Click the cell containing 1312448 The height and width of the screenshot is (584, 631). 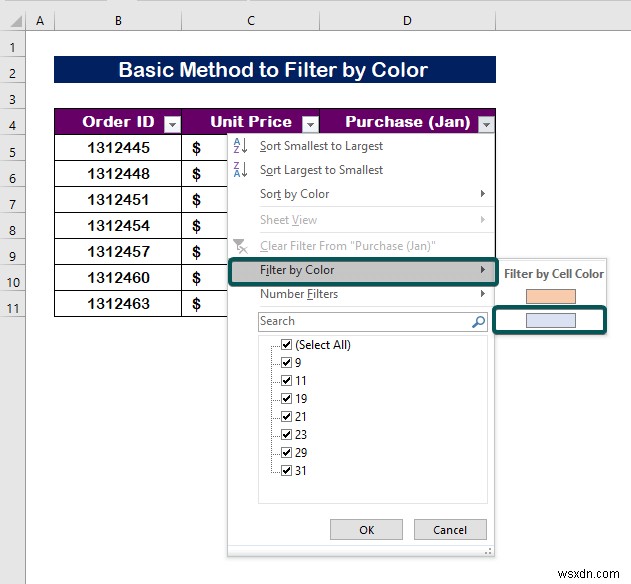(x=118, y=173)
